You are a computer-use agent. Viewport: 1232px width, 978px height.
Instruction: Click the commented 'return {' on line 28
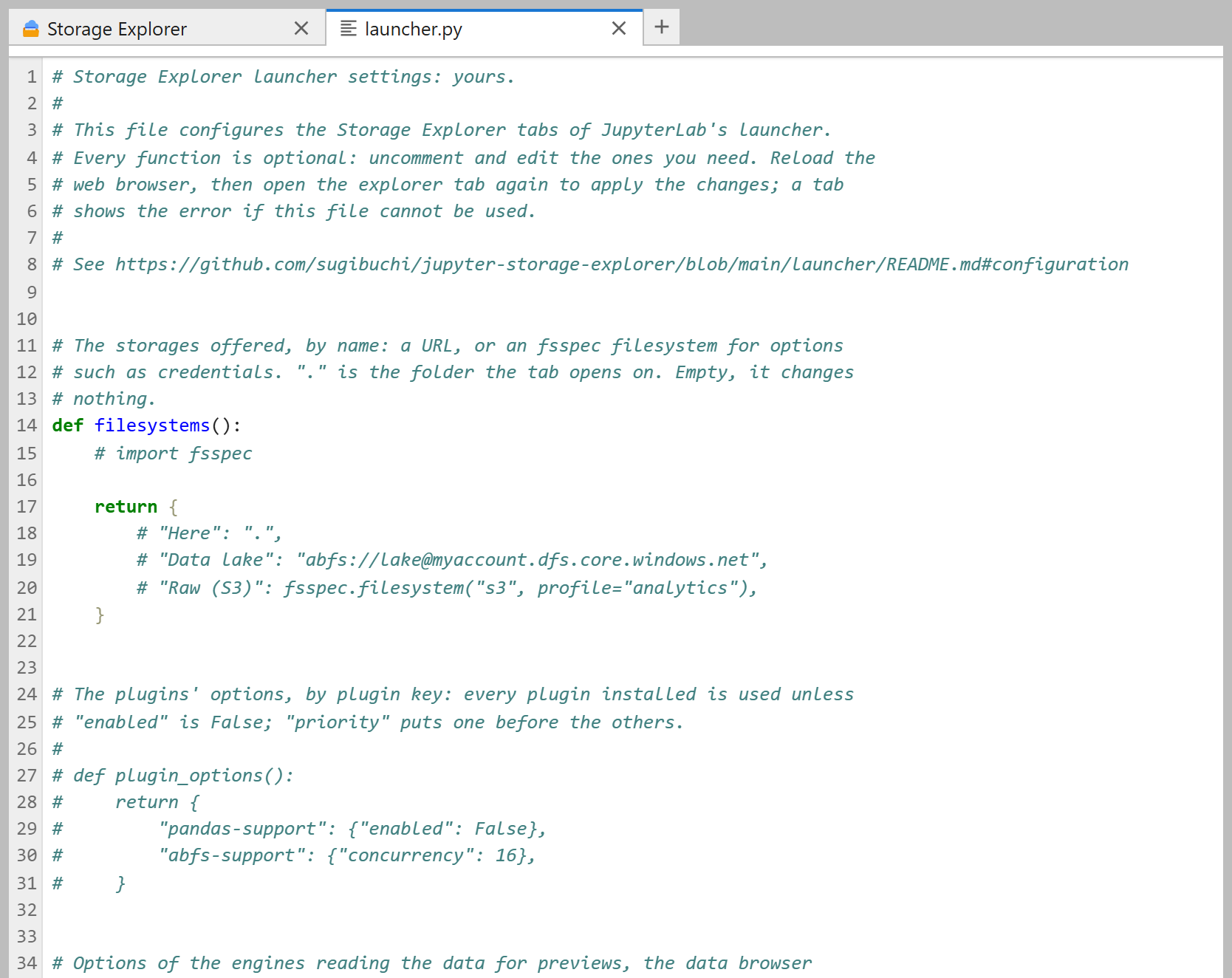tap(126, 802)
